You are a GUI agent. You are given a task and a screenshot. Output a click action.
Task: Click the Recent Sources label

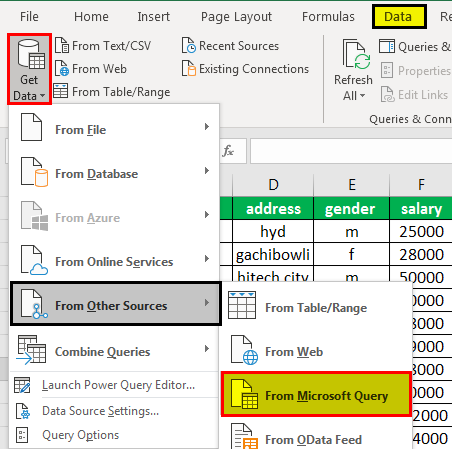tap(239, 46)
